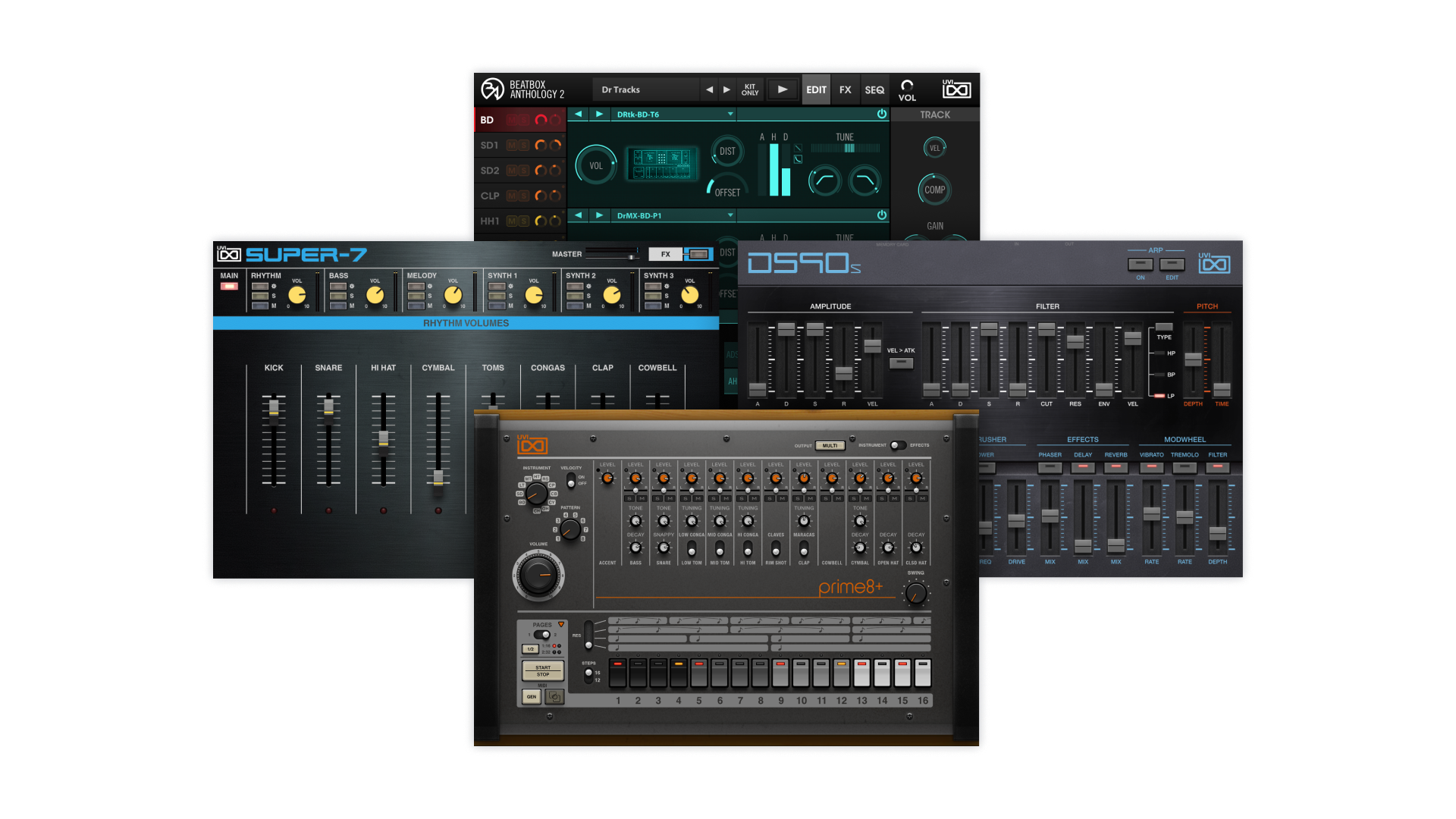Toggle the KIT ONLY button
This screenshot has width=1456, height=819.
750,89
